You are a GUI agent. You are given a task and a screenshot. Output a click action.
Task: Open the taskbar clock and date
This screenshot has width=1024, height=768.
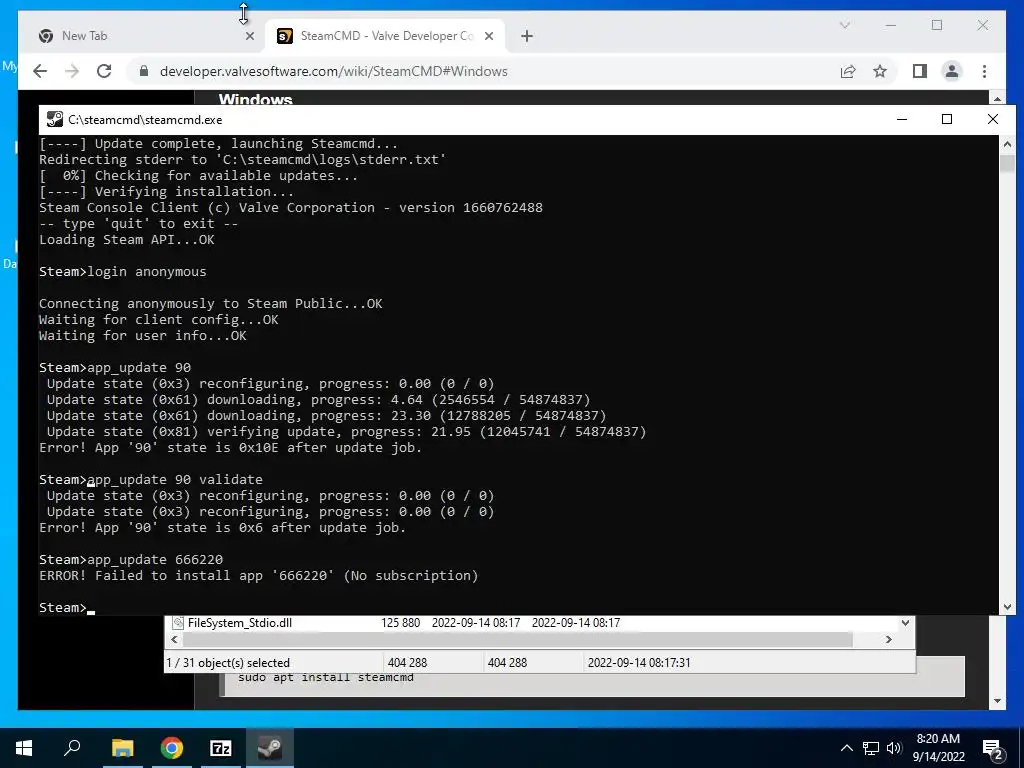coord(938,748)
